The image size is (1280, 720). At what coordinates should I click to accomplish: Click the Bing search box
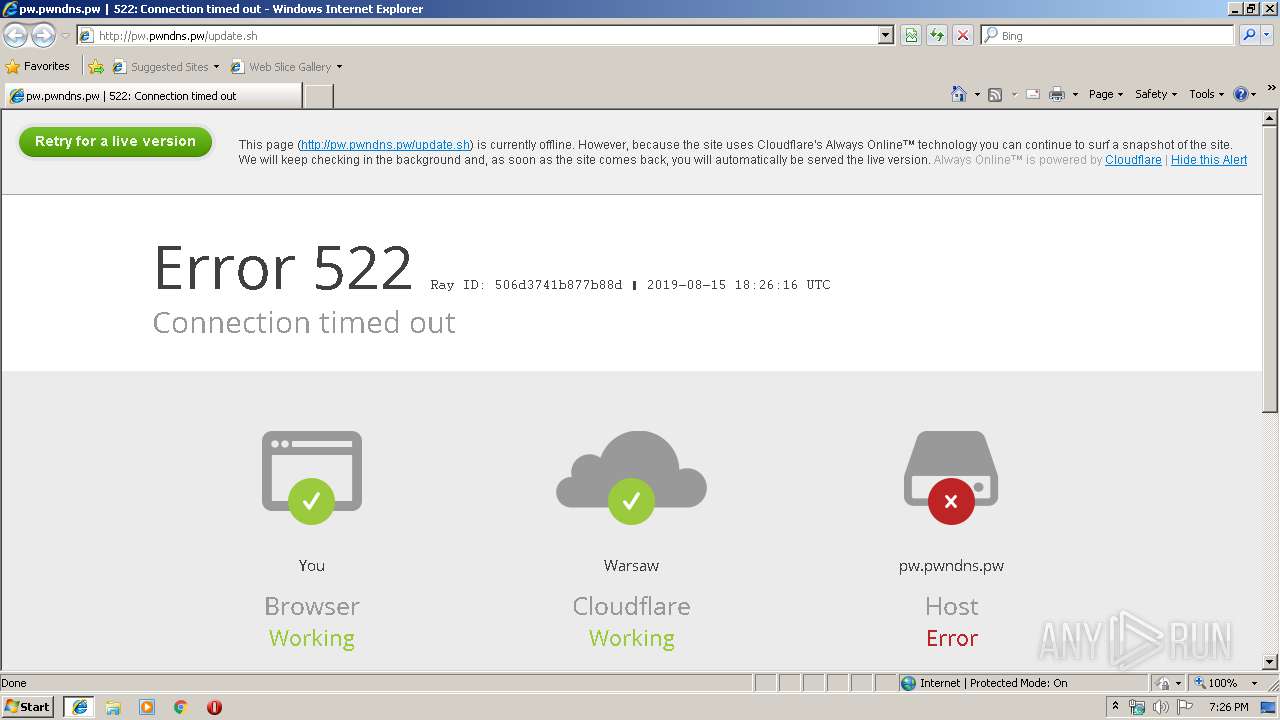[1108, 35]
